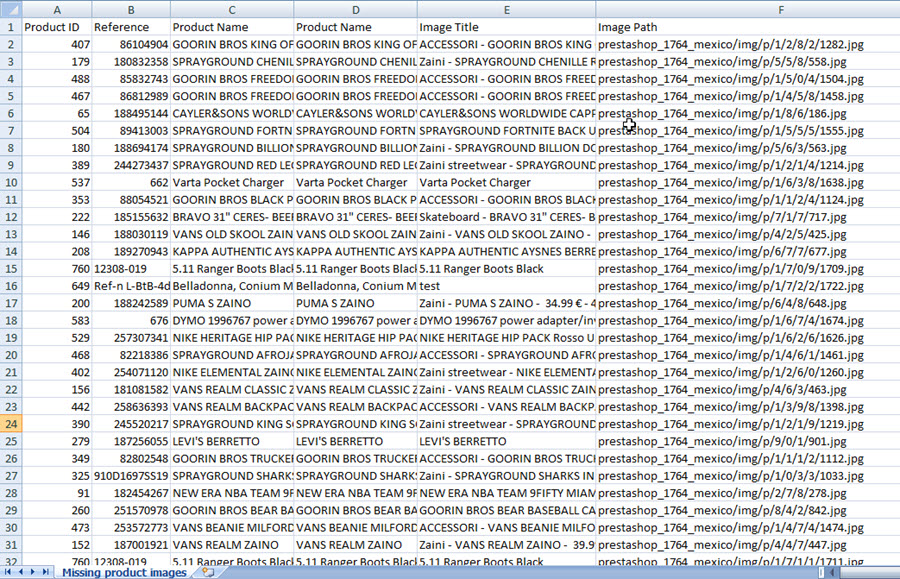This screenshot has height=579, width=900.
Task: Click ACCESSORI - VANS REALM BACKP cell
Action: (507, 407)
